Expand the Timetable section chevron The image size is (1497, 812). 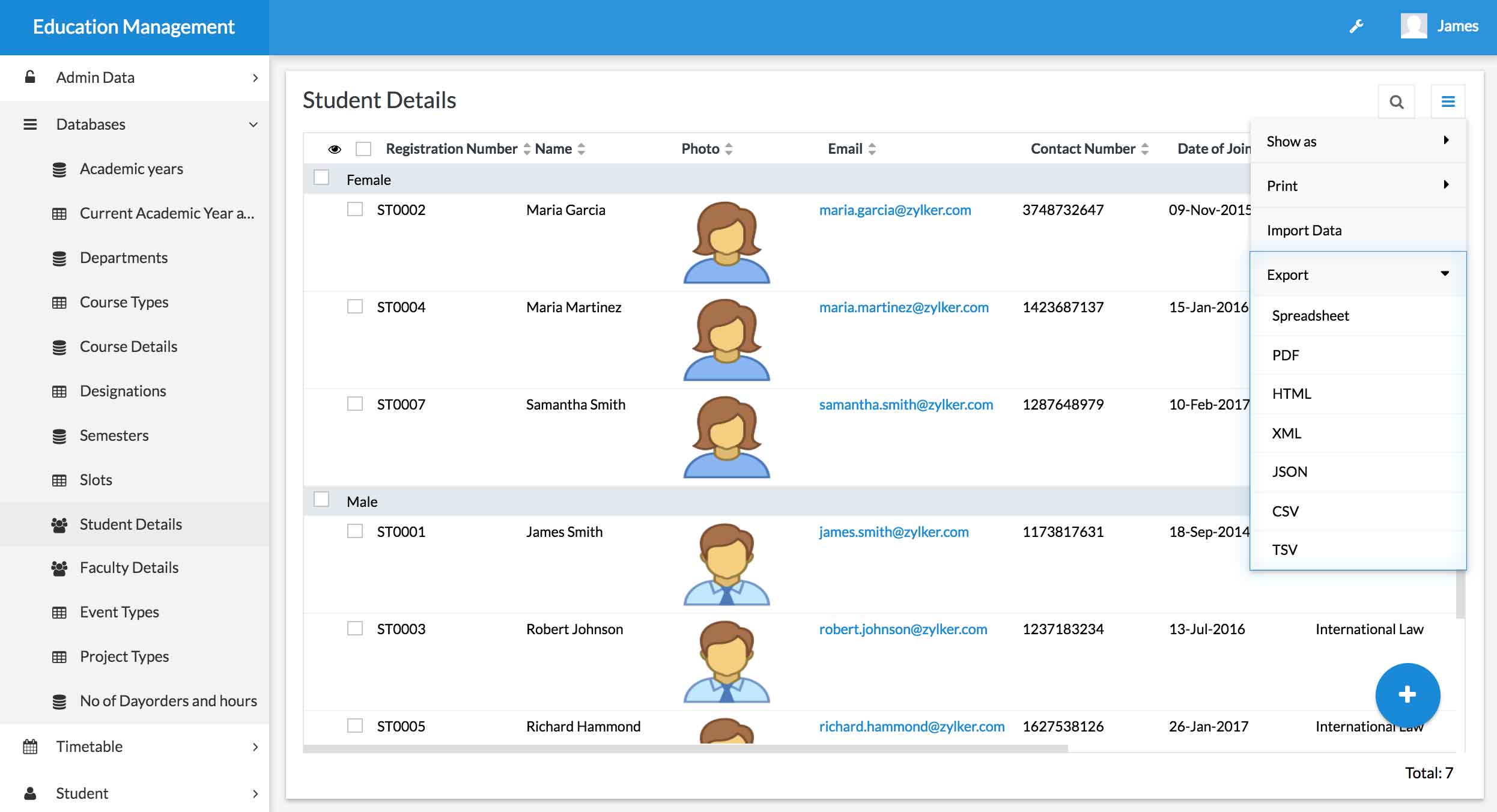coord(255,747)
